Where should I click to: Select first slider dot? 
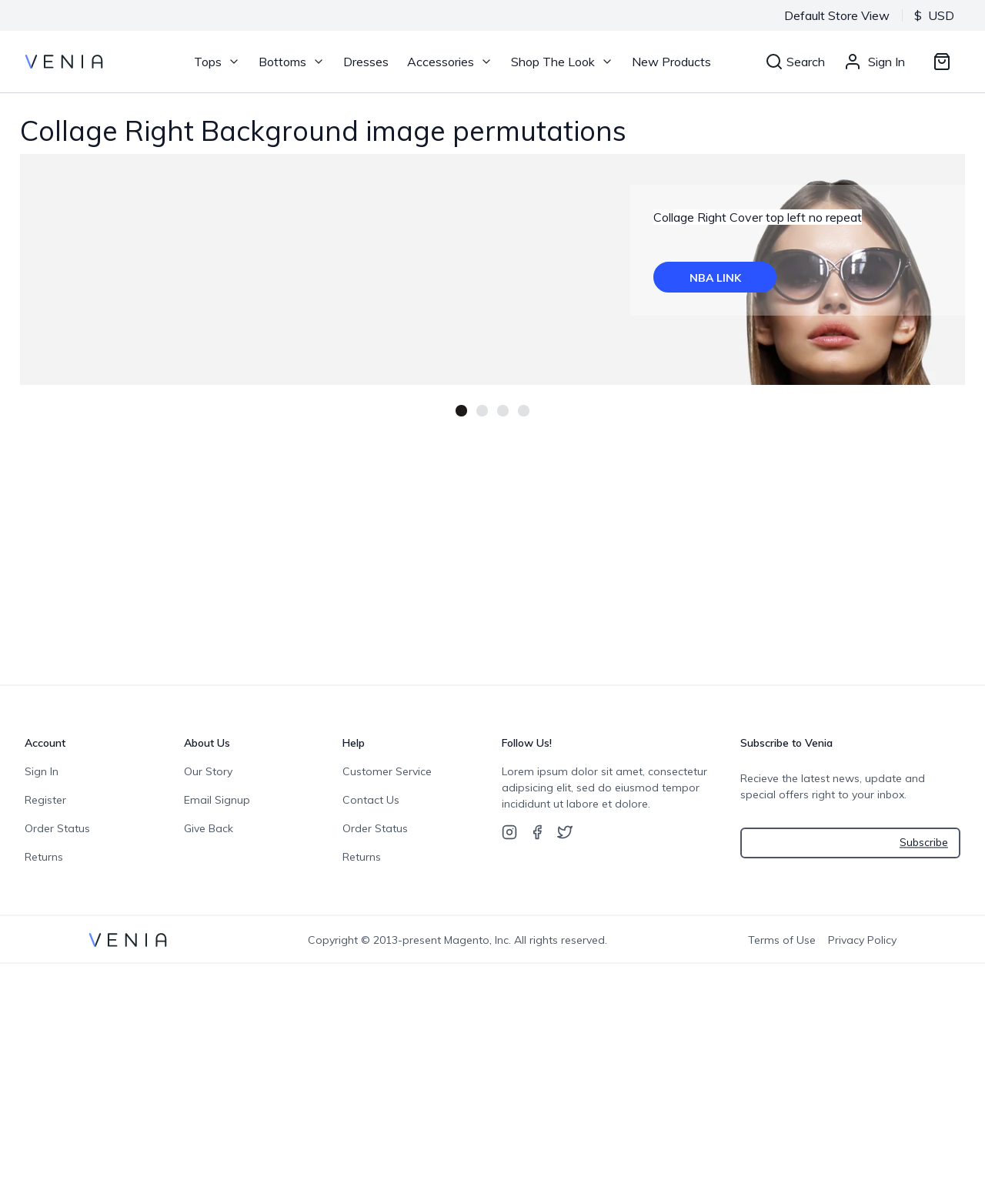pos(461,410)
